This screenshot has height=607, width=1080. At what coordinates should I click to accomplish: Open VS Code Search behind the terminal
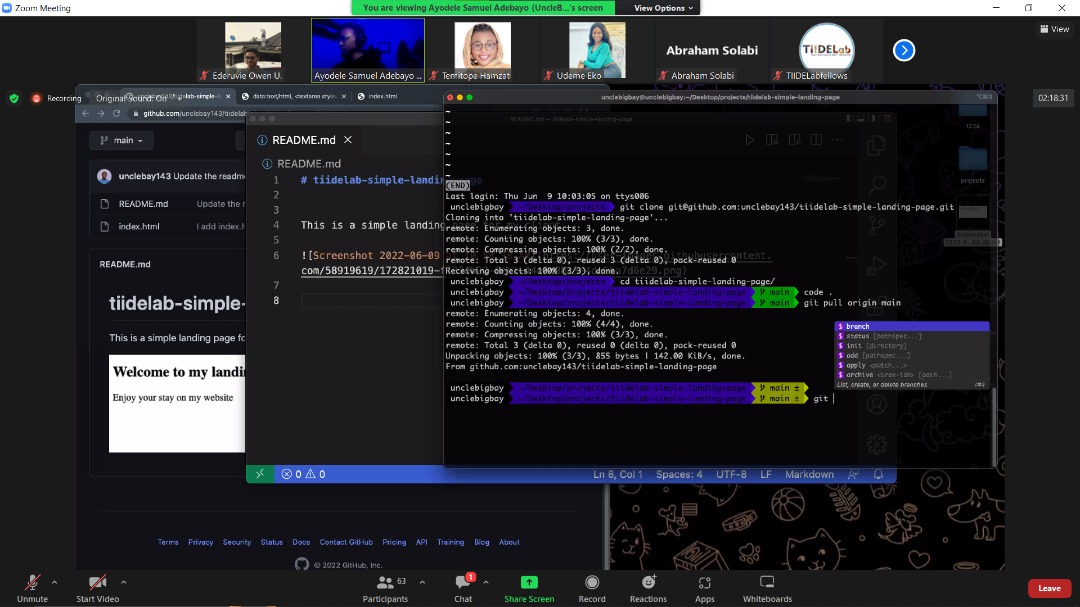[877, 185]
